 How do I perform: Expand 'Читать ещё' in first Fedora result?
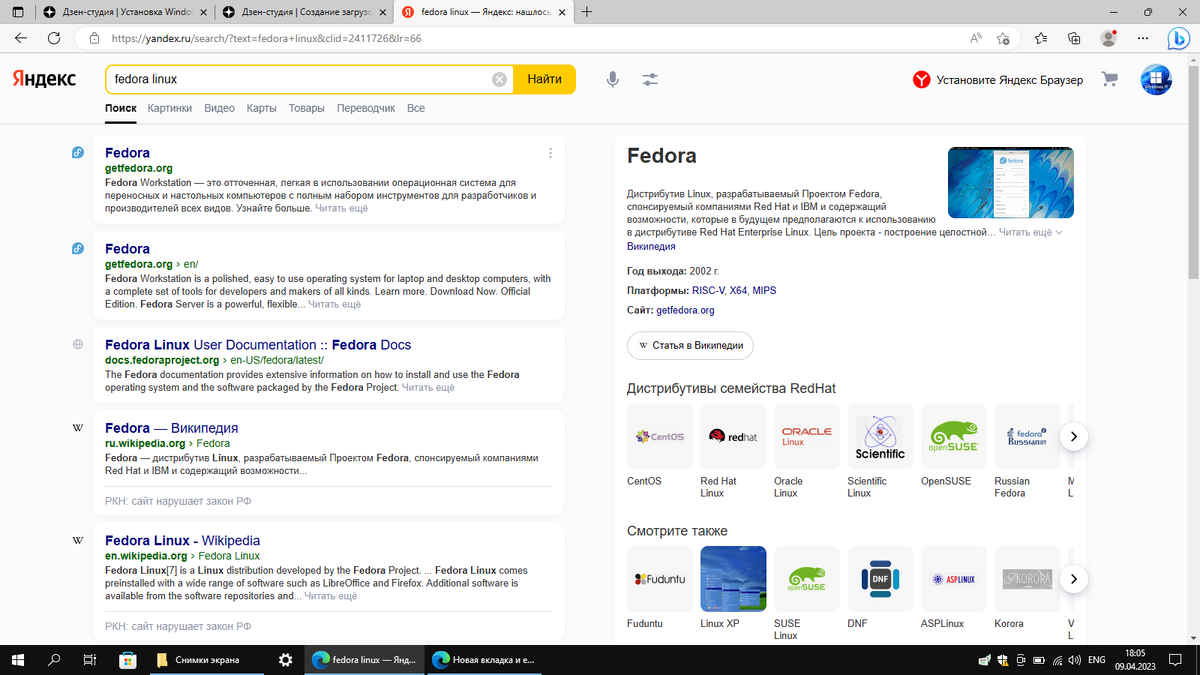click(x=341, y=208)
